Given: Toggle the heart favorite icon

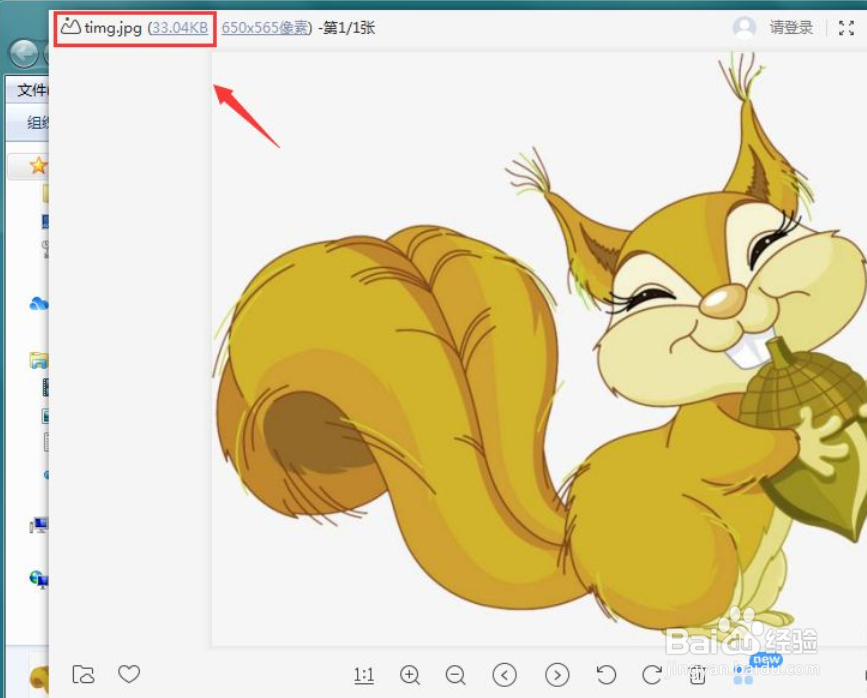Looking at the screenshot, I should pyautogui.click(x=129, y=674).
